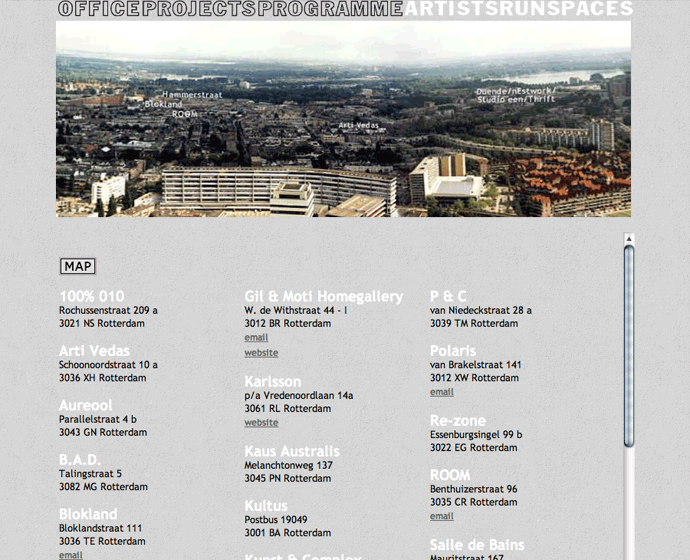
Task: Click the vertical scrollbar thumb
Action: click(629, 345)
